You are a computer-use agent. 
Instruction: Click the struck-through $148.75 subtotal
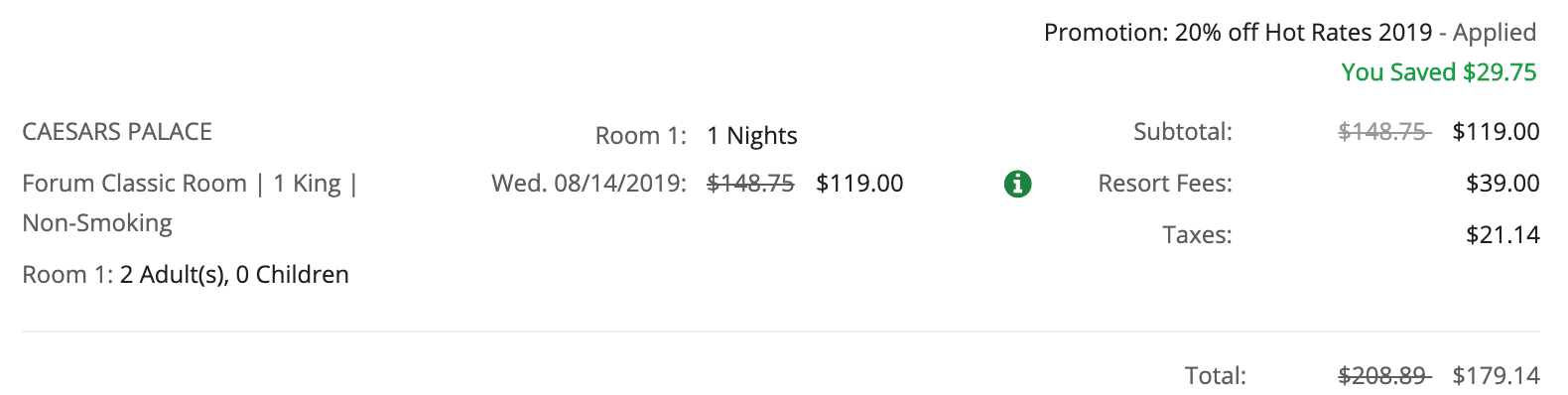click(x=1383, y=132)
